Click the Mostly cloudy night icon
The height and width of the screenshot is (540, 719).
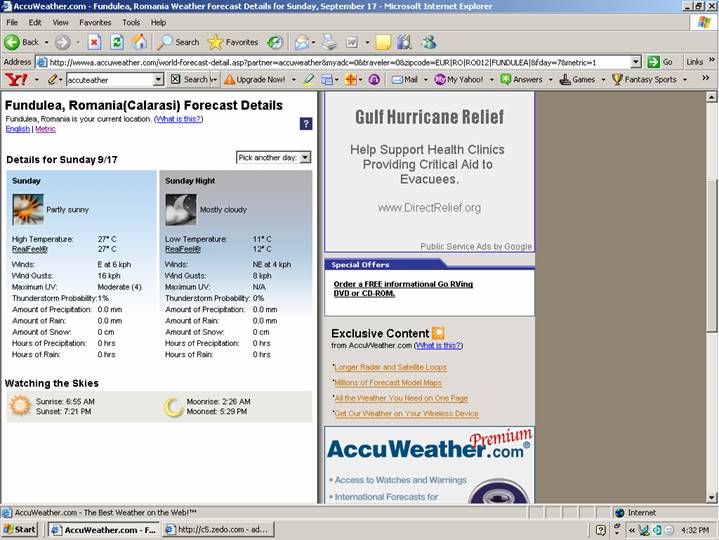click(181, 209)
